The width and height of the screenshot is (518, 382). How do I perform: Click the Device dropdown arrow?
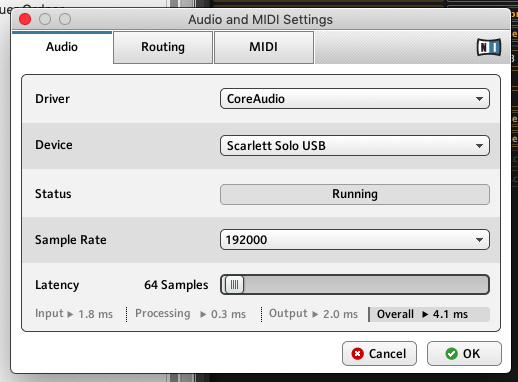pos(479,146)
